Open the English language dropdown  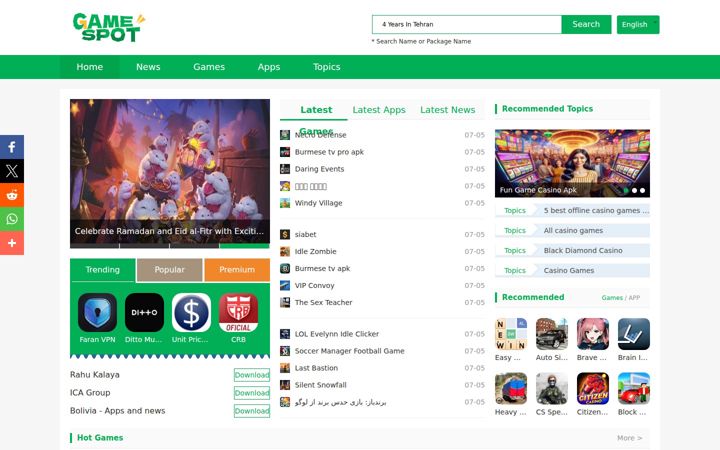click(638, 24)
